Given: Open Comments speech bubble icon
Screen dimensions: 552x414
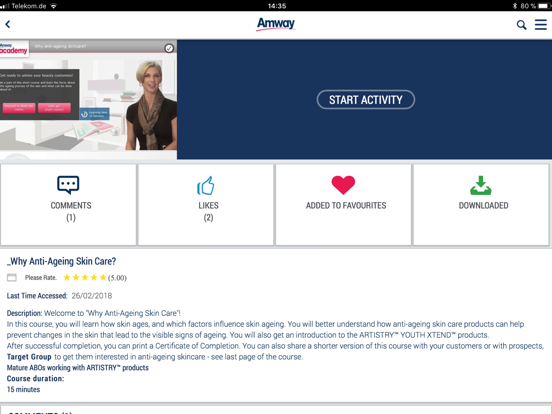Looking at the screenshot, I should 68,185.
